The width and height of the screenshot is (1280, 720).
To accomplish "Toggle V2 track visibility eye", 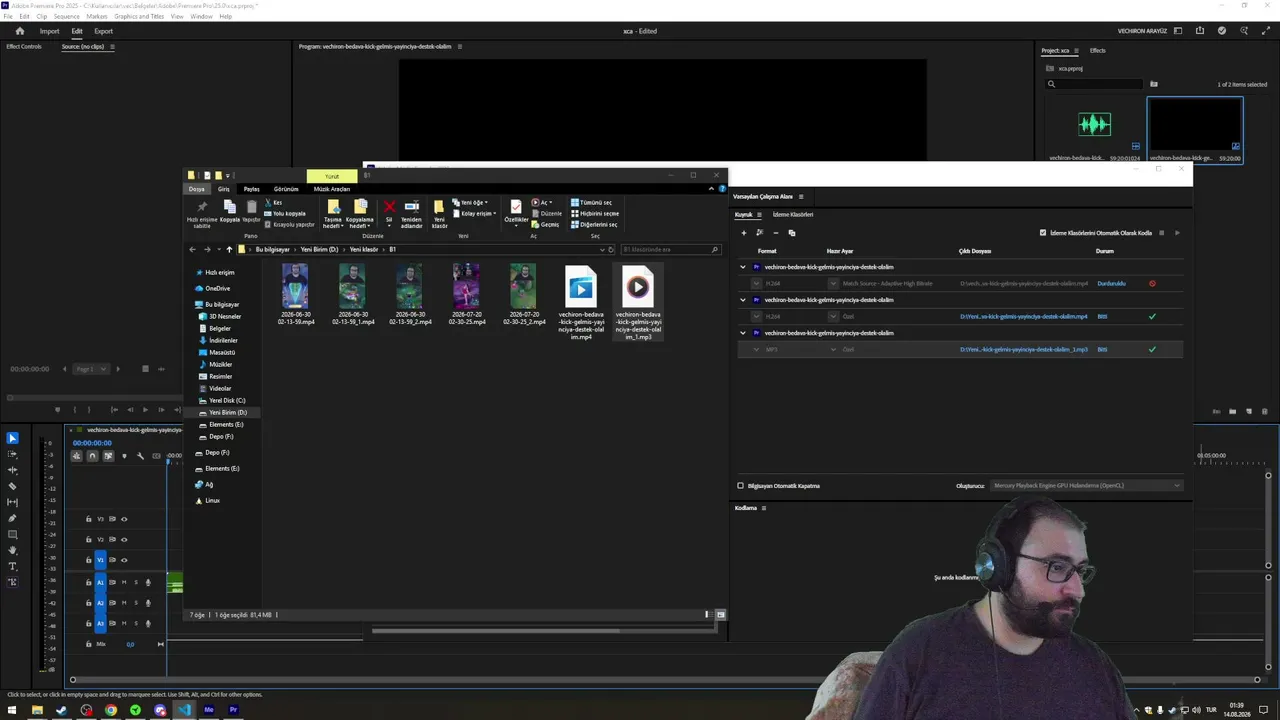I will tap(124, 539).
